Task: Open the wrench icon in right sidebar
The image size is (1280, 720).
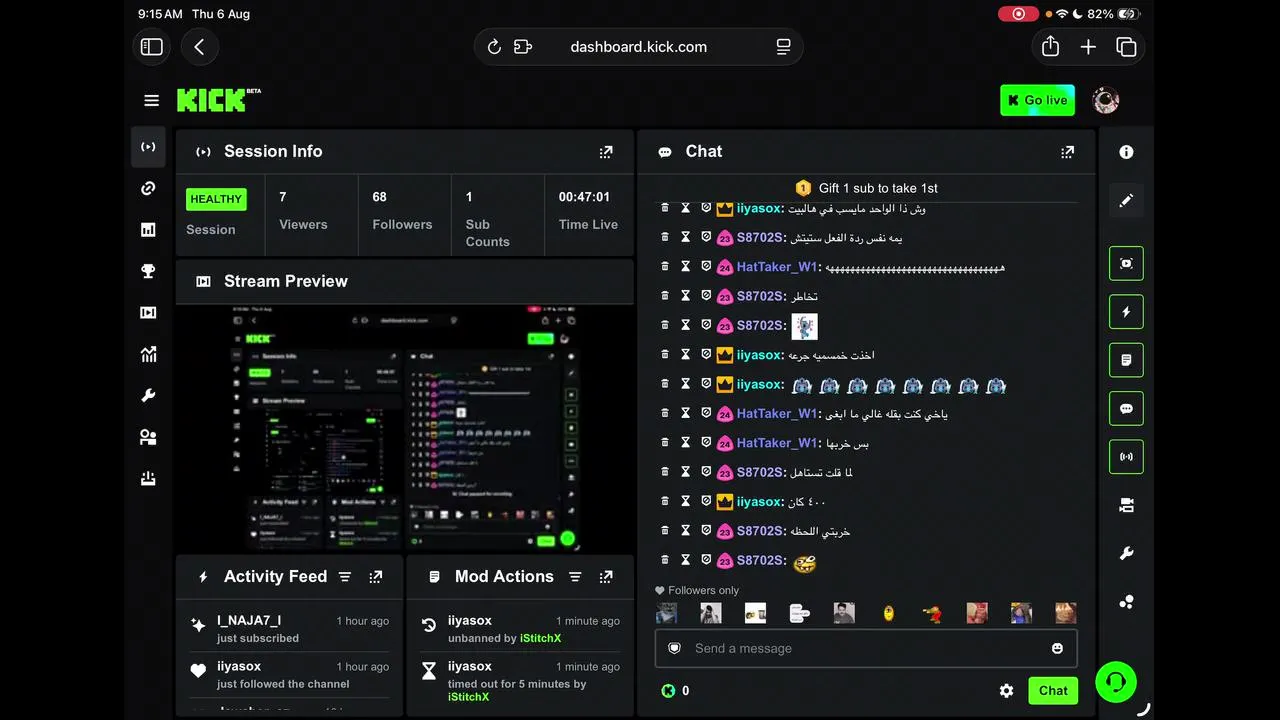Action: point(1126,554)
